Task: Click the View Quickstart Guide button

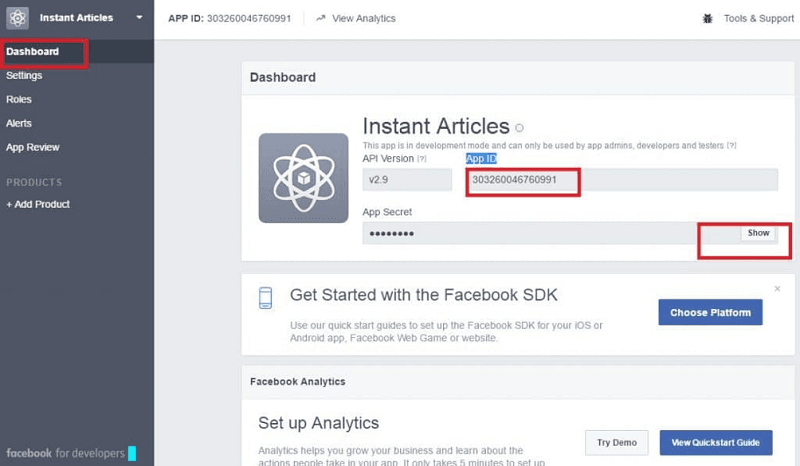Action: point(715,442)
